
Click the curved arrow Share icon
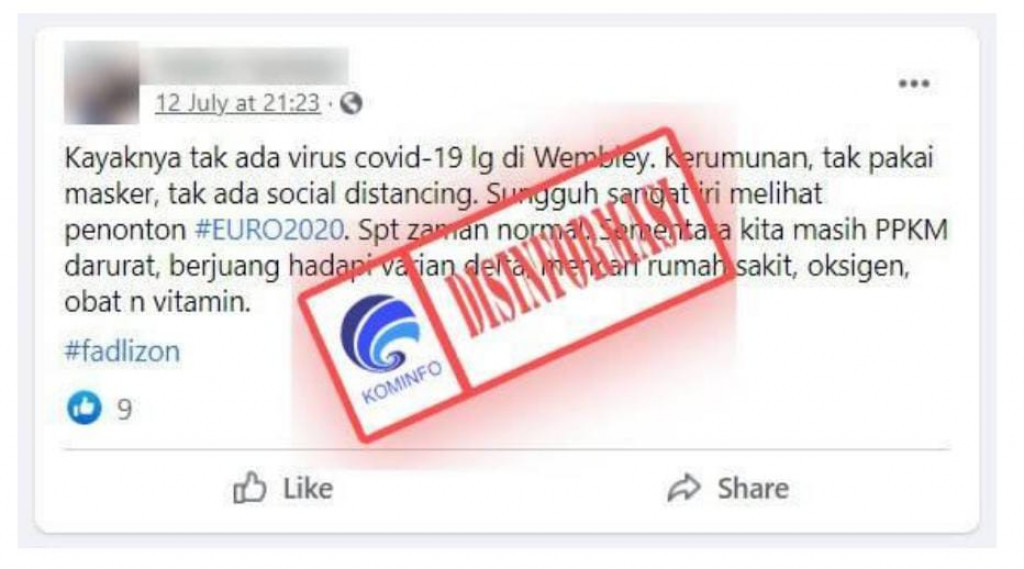click(683, 488)
